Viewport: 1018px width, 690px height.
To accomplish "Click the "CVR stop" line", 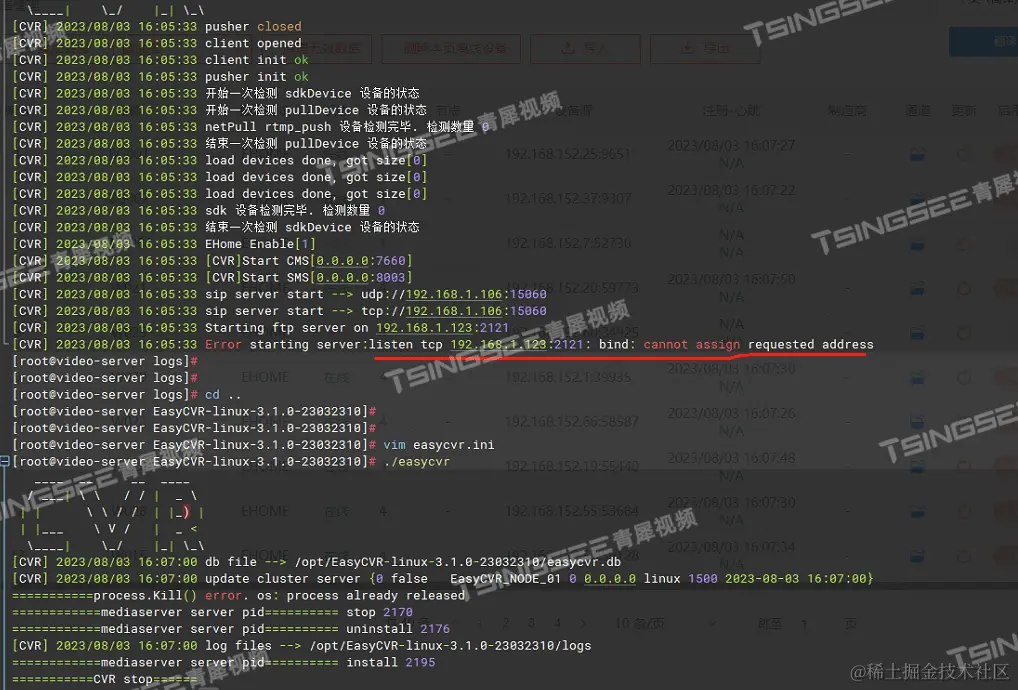I will (104, 680).
